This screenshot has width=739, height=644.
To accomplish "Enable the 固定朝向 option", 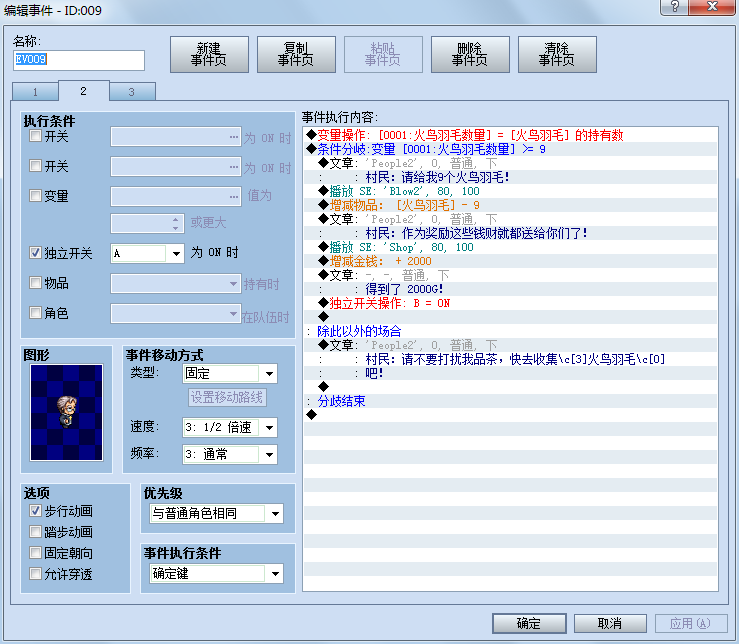I will (35, 553).
